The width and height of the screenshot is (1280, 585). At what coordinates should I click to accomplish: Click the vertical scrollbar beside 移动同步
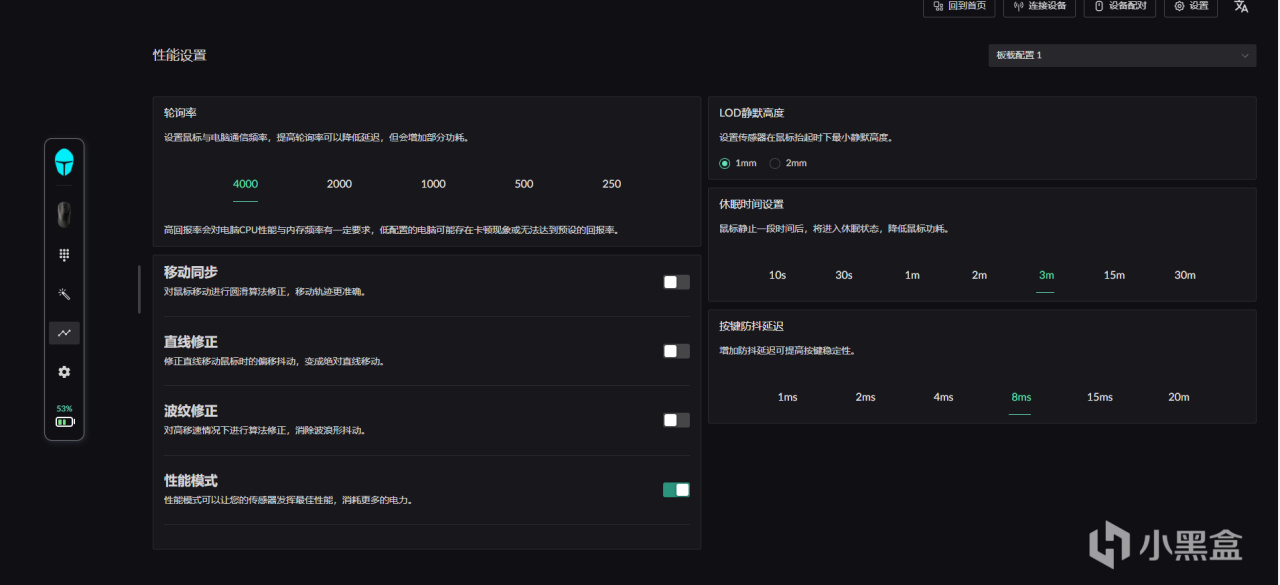[x=139, y=289]
